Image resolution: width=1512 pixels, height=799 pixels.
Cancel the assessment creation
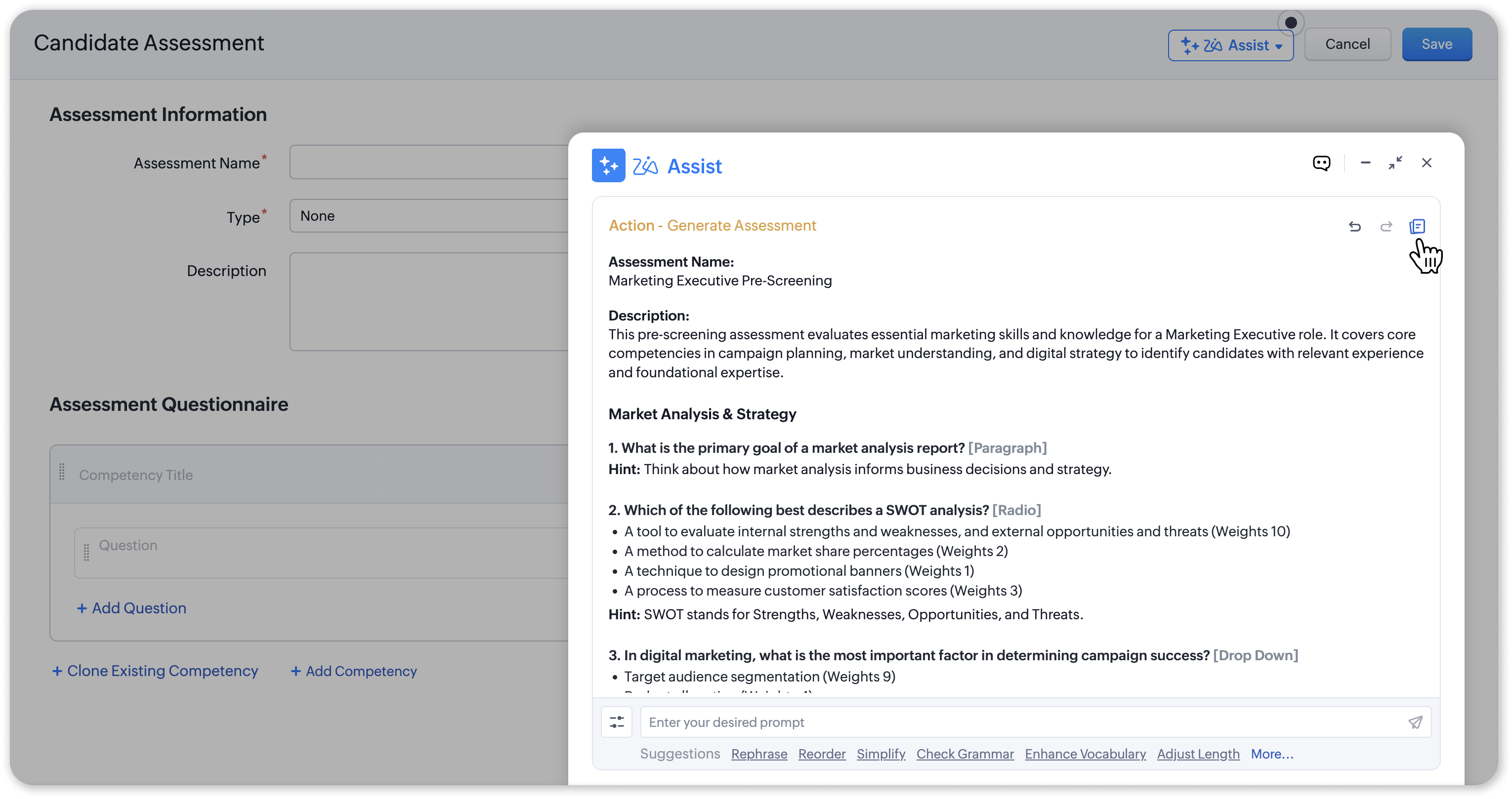tap(1347, 43)
